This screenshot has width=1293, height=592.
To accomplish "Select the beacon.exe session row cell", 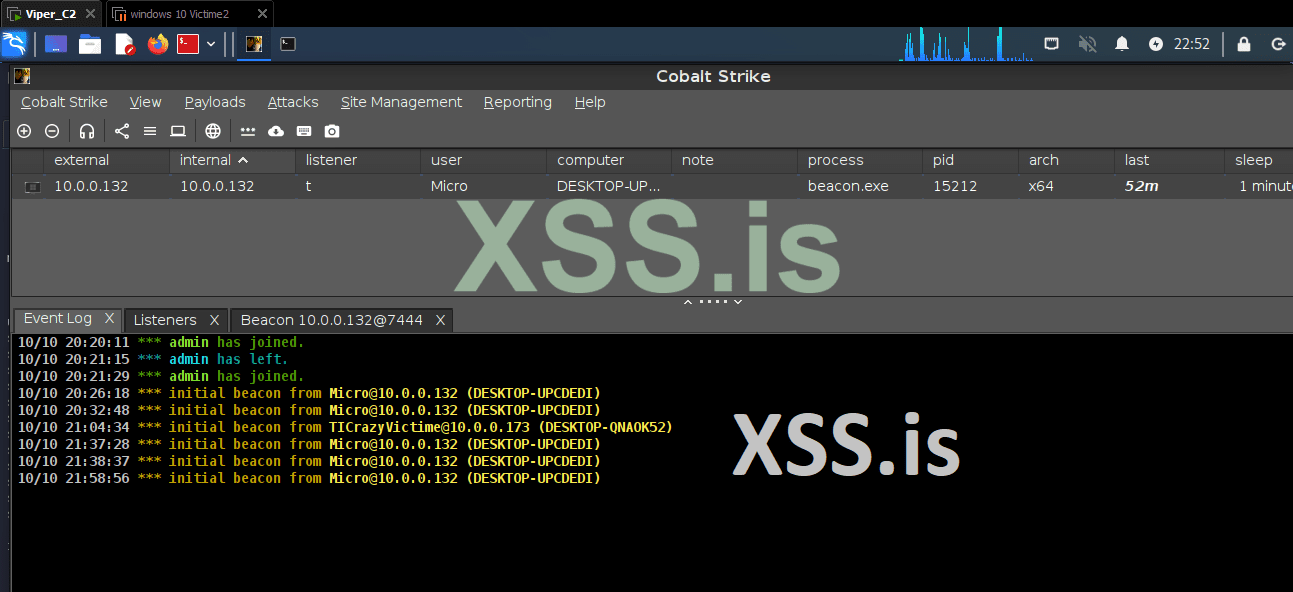I will [x=861, y=186].
